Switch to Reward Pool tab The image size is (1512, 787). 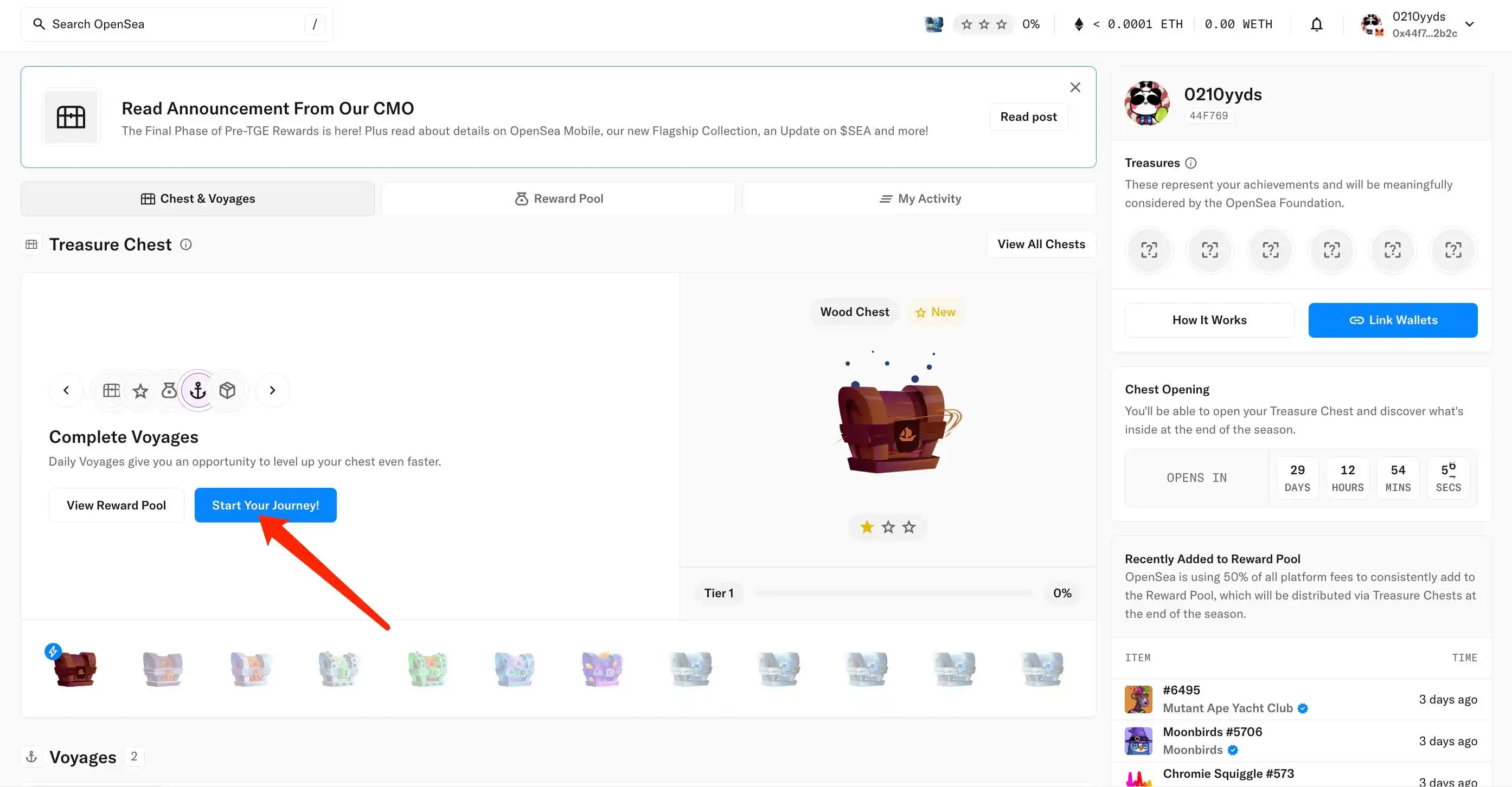(x=558, y=199)
